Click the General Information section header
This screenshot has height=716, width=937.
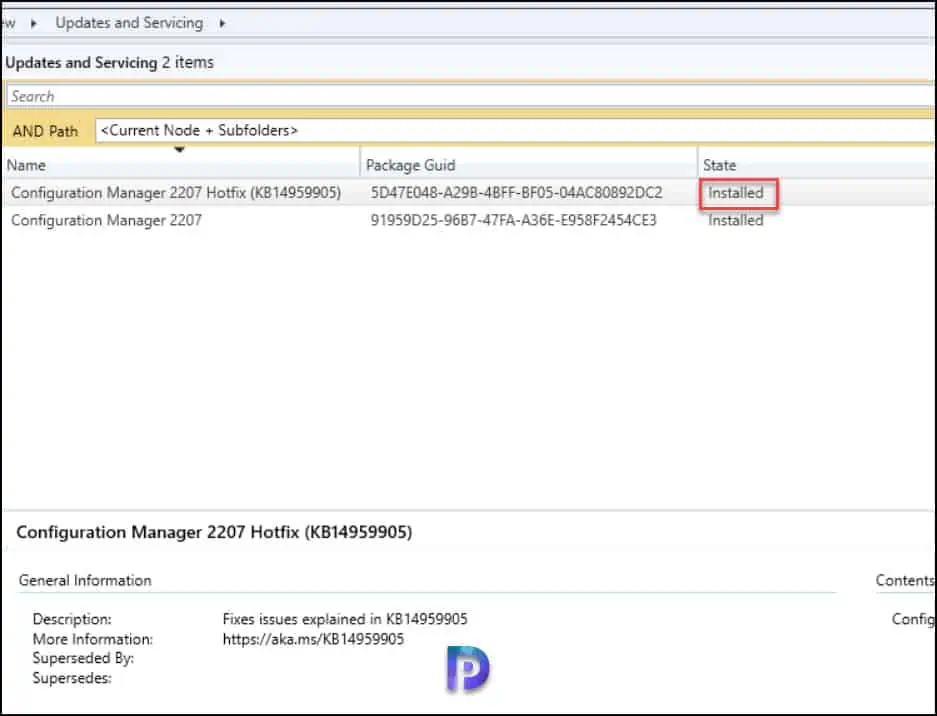tap(85, 580)
